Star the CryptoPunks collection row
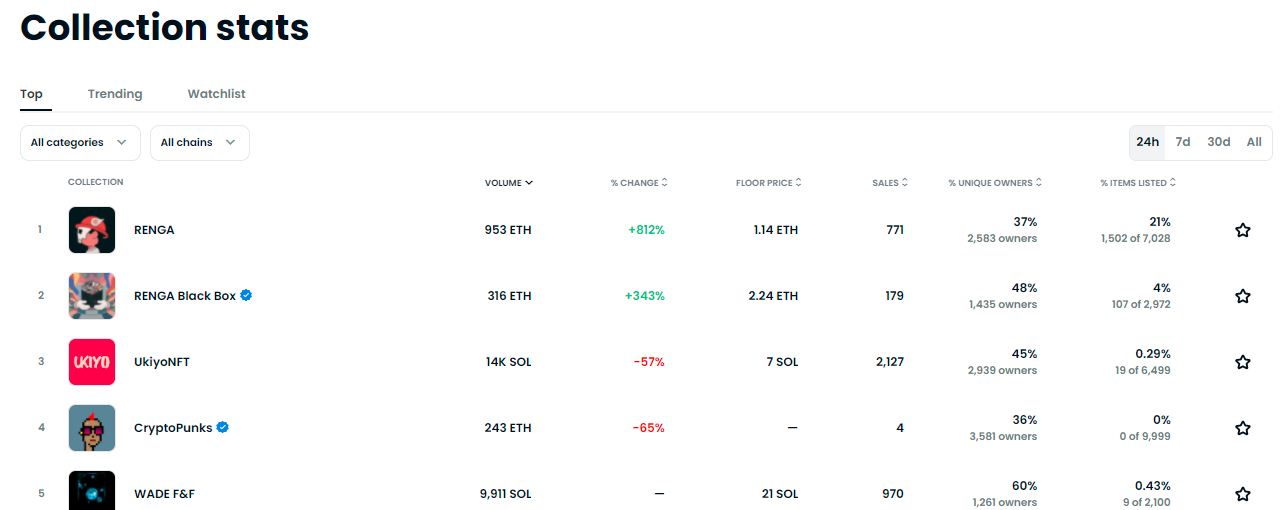 pyautogui.click(x=1243, y=428)
